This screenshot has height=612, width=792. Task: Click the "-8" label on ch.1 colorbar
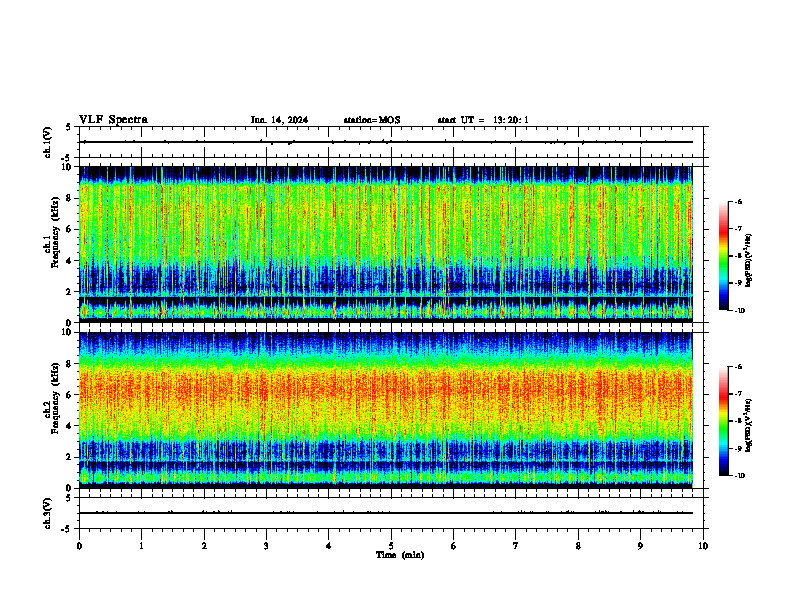coord(738,256)
